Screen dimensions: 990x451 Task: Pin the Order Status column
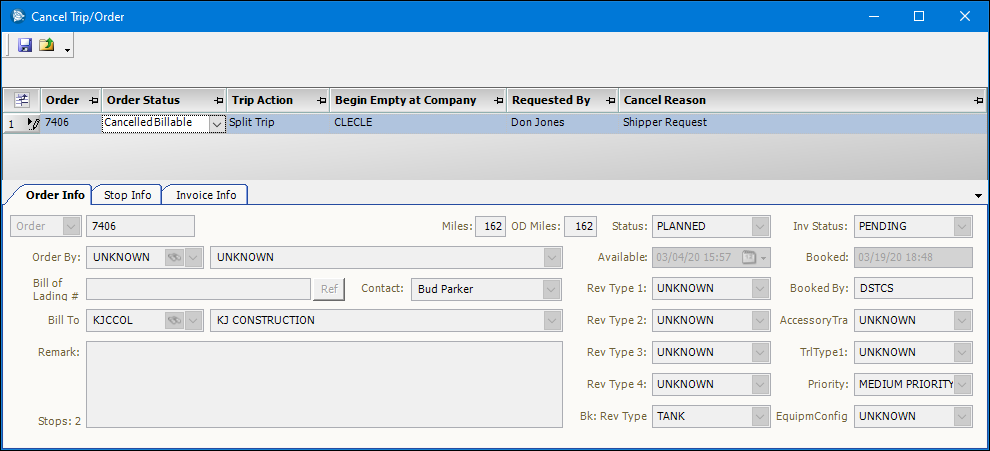coord(219,100)
